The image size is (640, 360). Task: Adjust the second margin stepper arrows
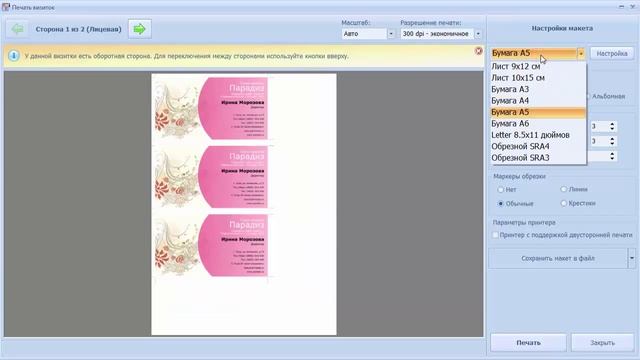(x=612, y=141)
